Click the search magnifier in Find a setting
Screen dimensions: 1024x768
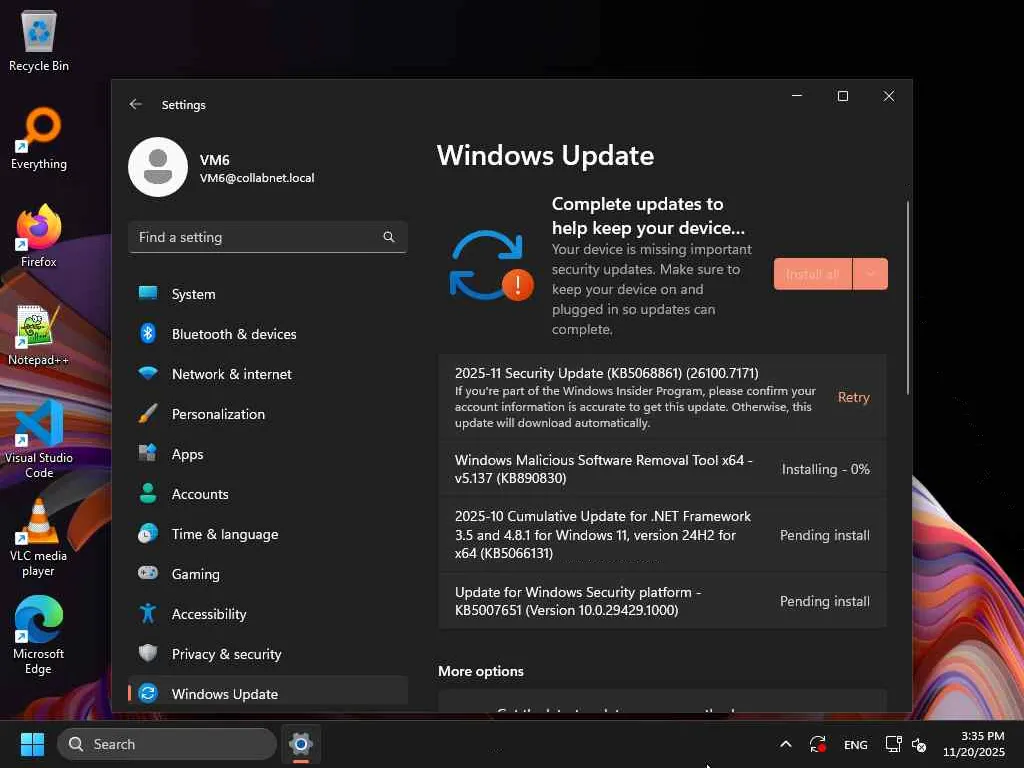point(389,237)
